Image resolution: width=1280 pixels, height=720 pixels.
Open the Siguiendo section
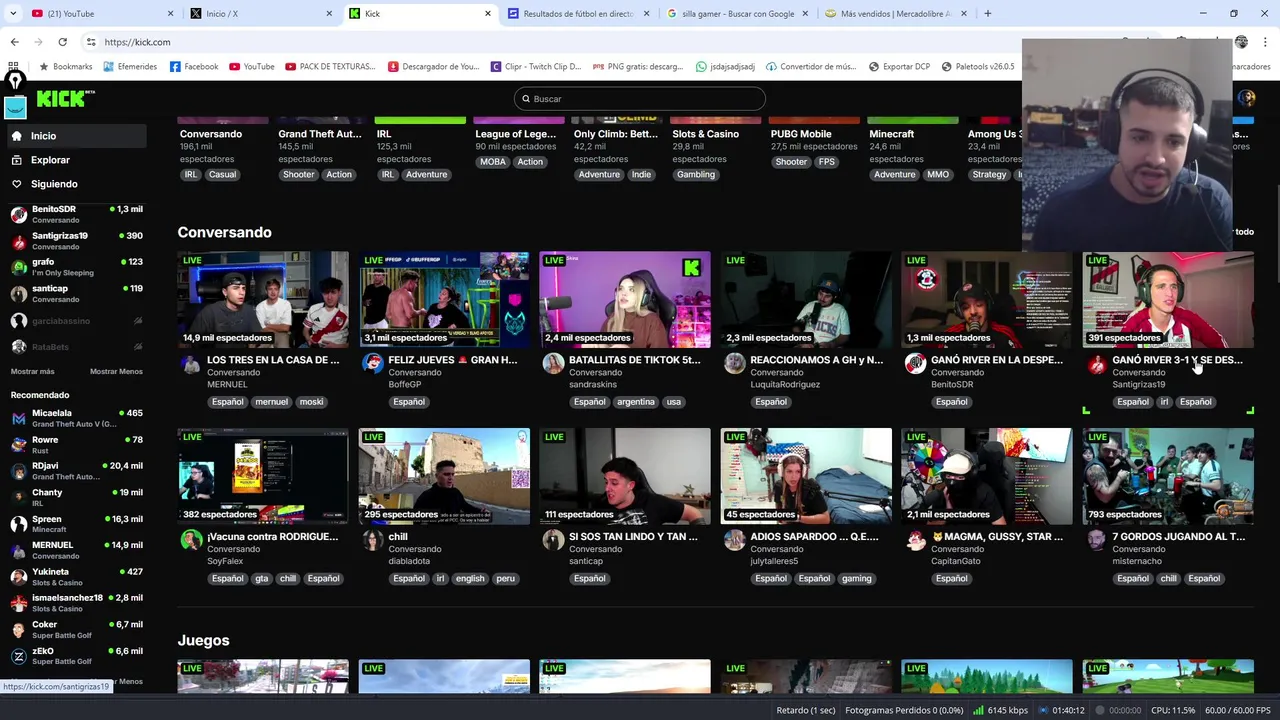[x=54, y=184]
